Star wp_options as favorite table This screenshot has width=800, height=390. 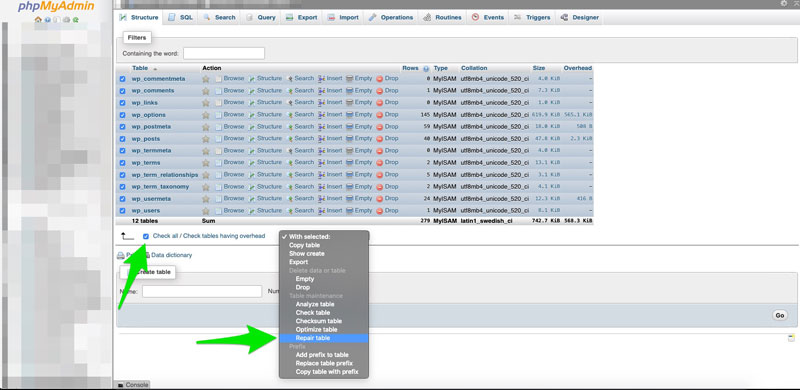[x=206, y=115]
